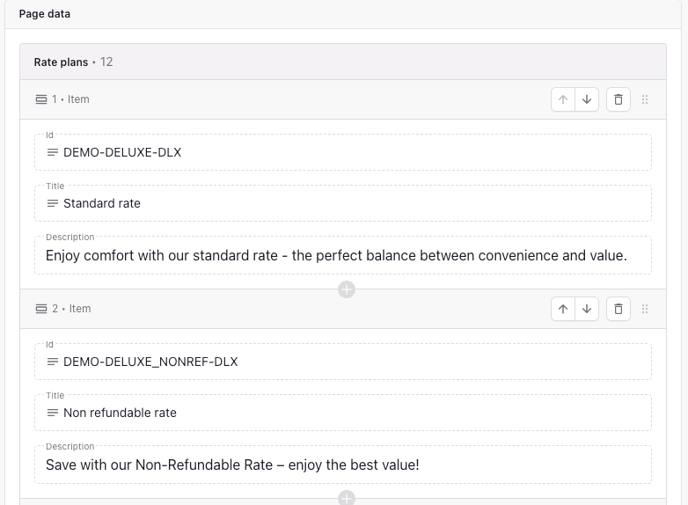Move item 1 down with arrow
Viewport: 688px width, 505px height.
pos(587,100)
